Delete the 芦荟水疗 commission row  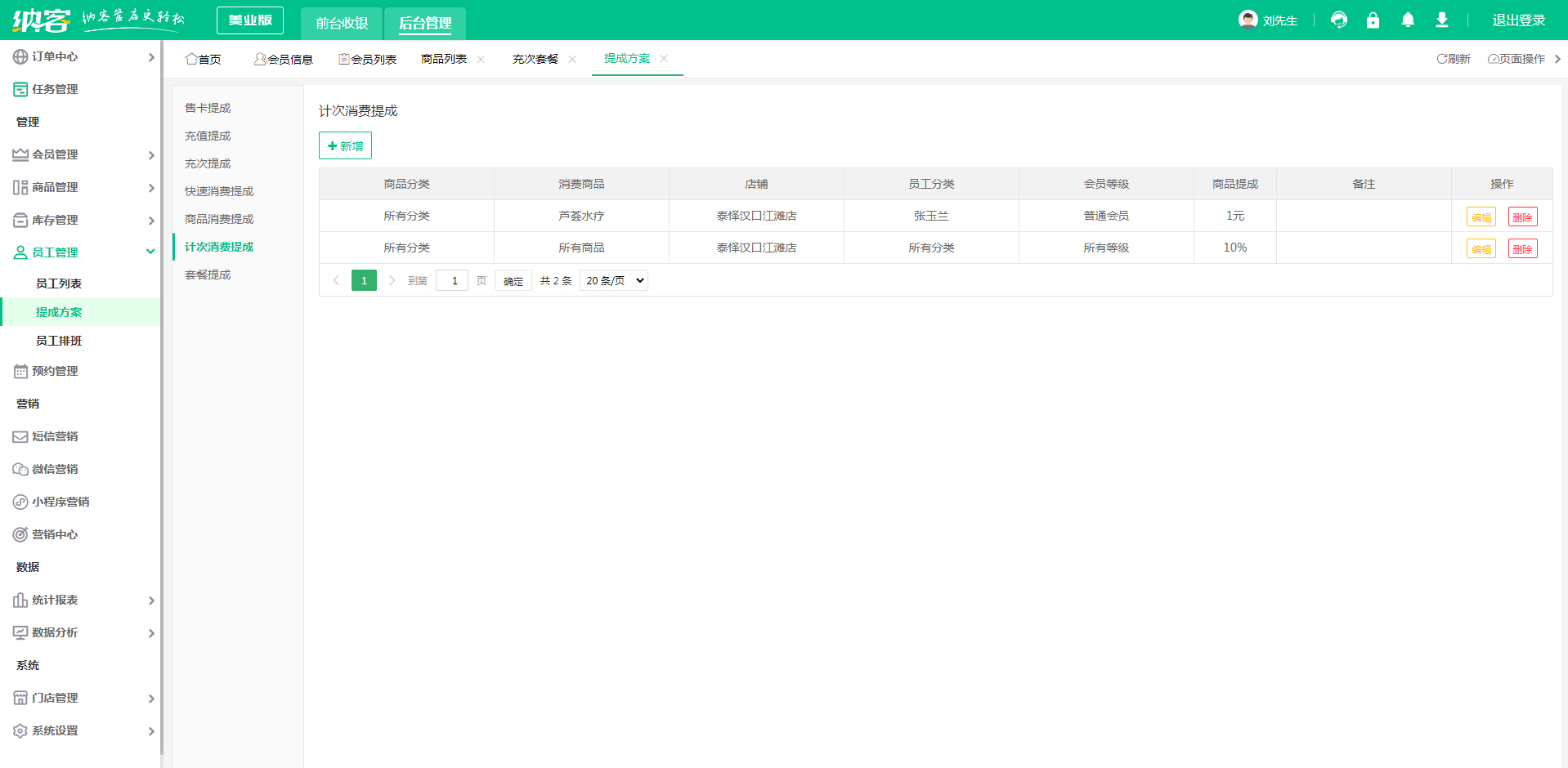point(1522,217)
